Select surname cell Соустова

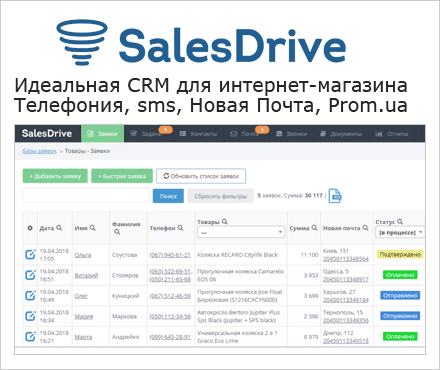click(x=124, y=255)
